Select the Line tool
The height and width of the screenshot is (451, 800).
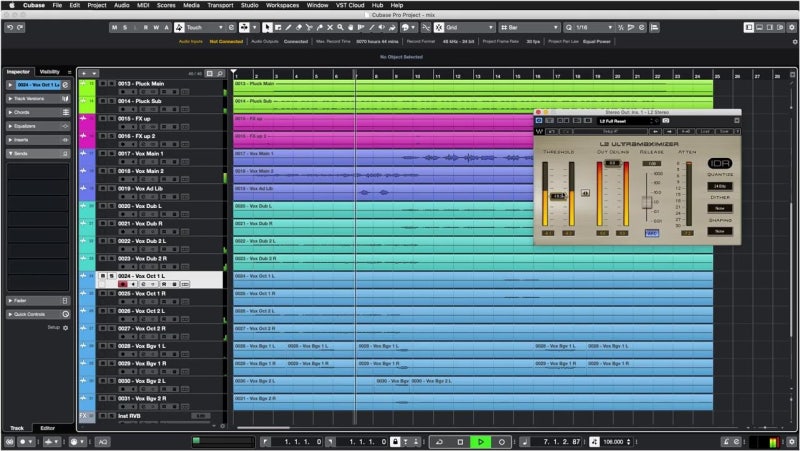371,28
